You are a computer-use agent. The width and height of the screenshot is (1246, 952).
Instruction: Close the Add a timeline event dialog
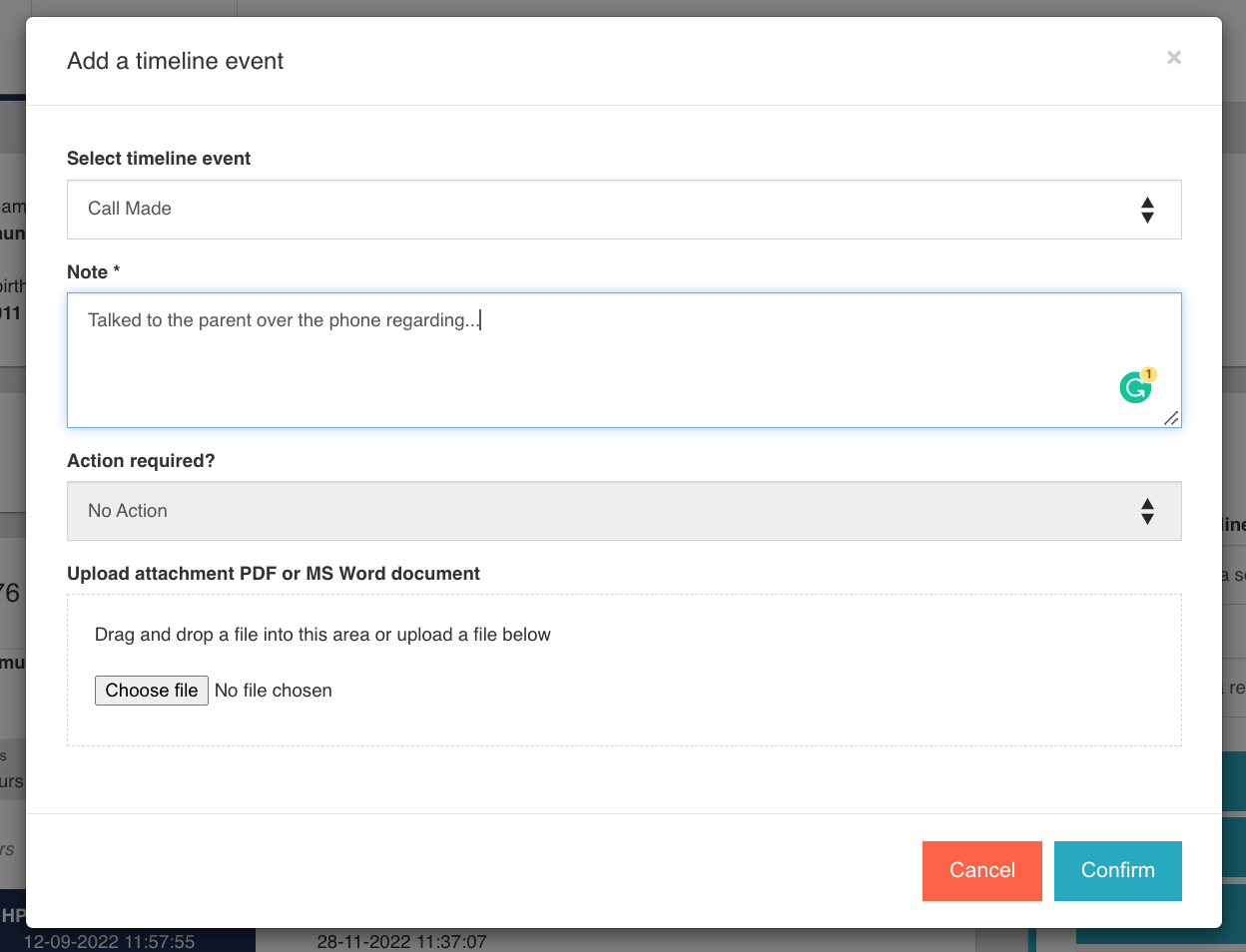click(x=1174, y=58)
